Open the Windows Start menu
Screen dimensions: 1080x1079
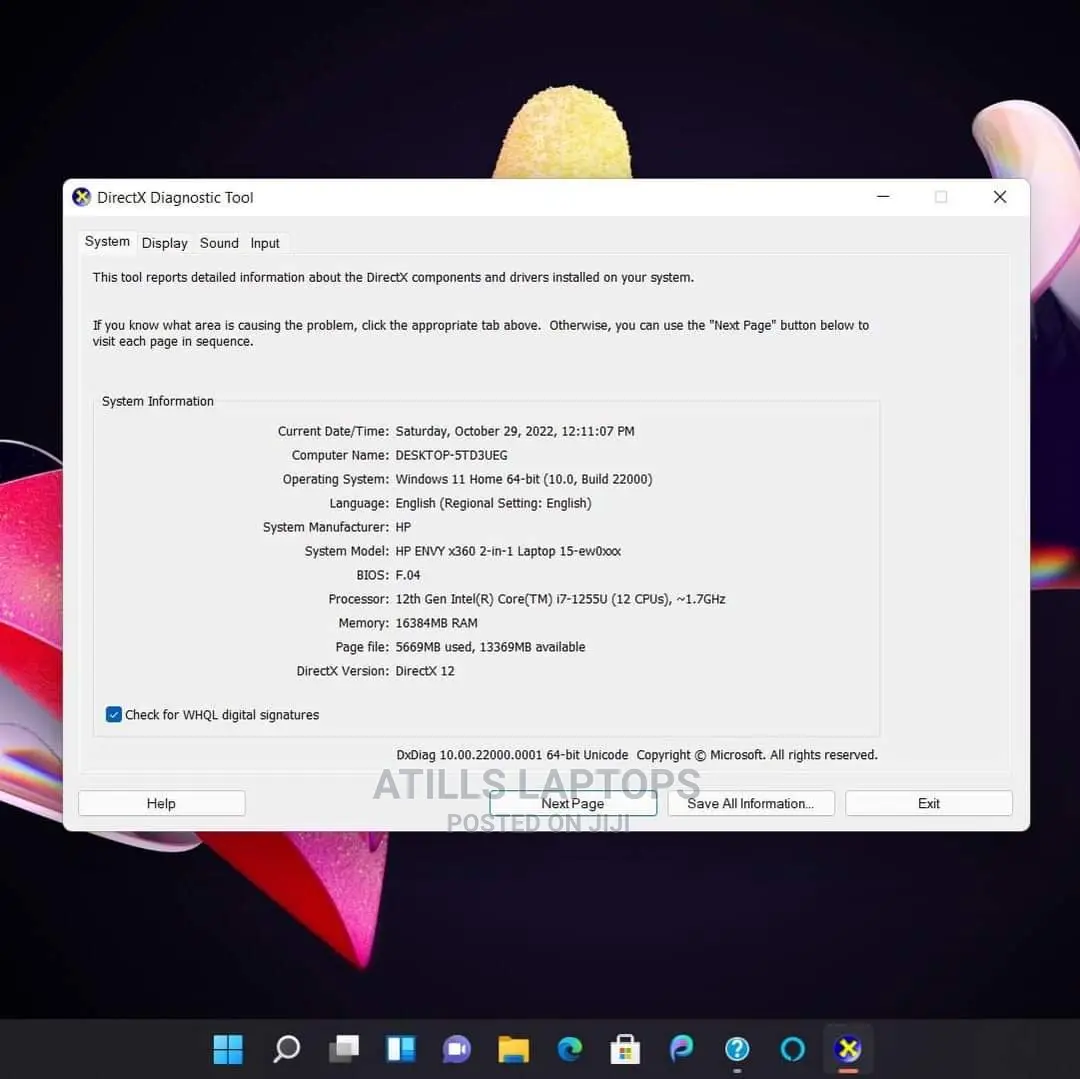(228, 1049)
